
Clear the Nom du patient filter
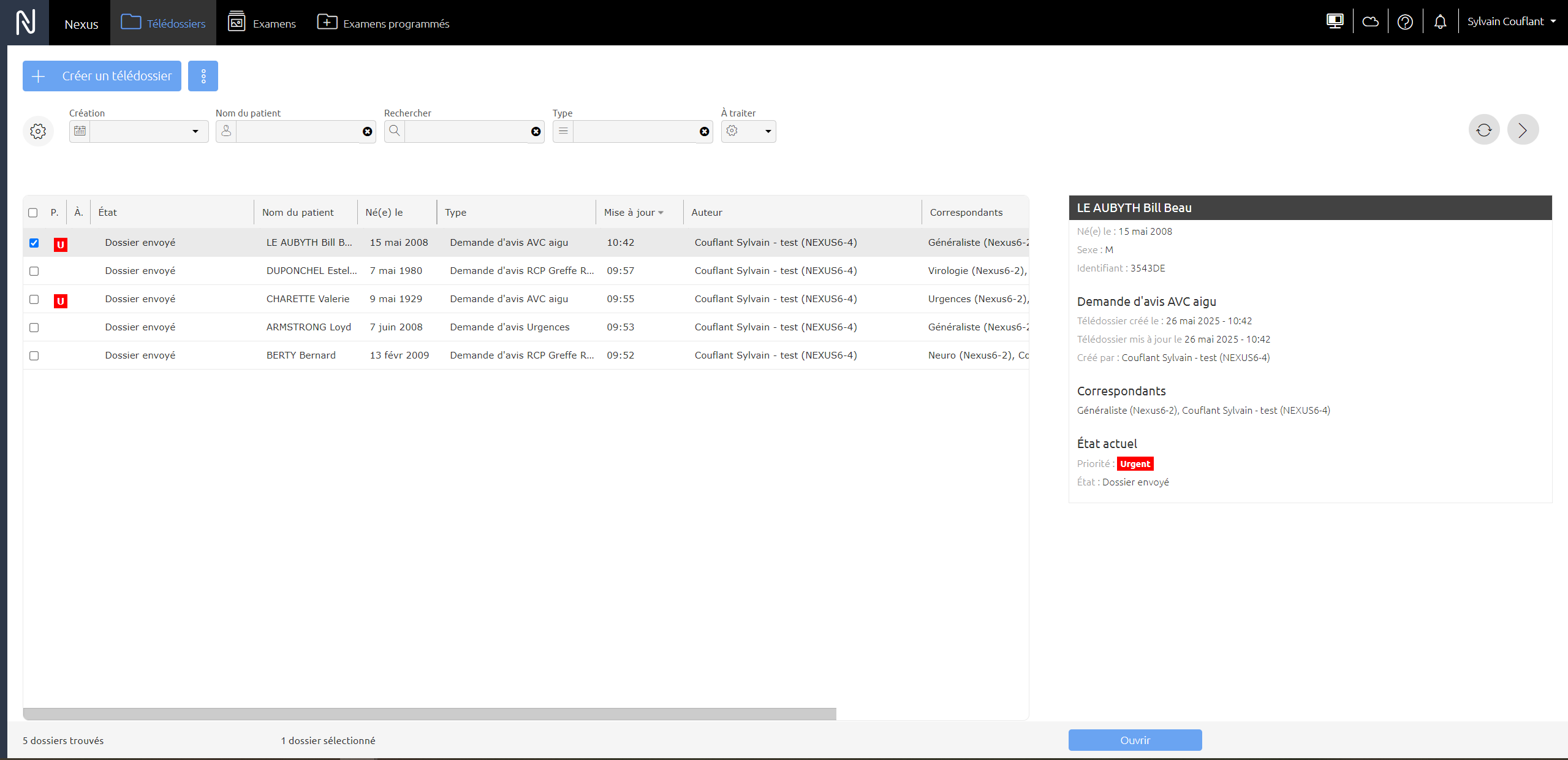click(367, 131)
